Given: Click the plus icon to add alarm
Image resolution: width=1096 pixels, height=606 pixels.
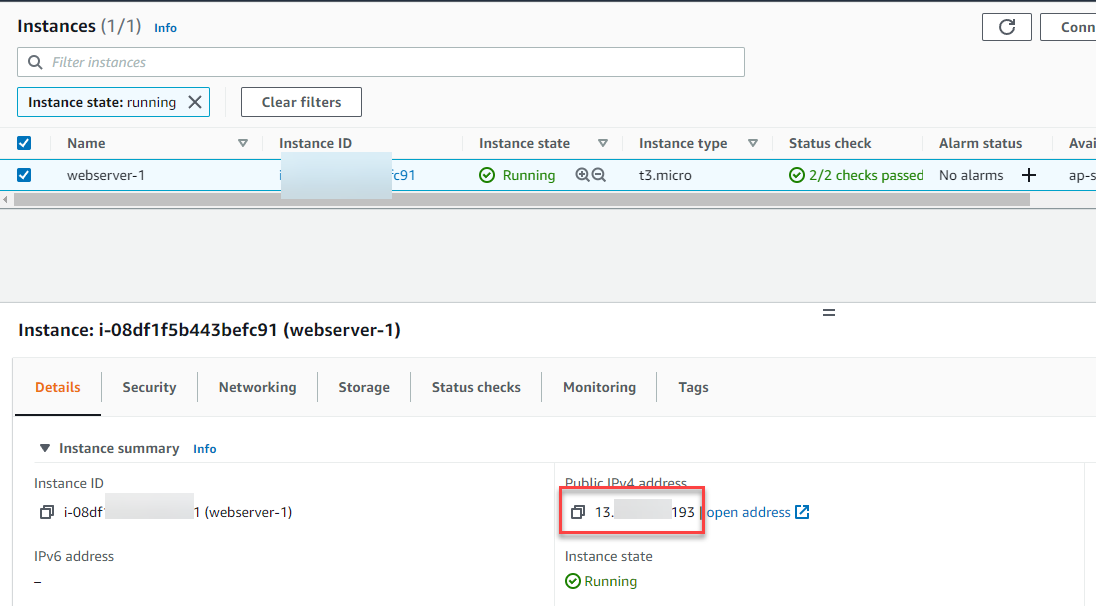Looking at the screenshot, I should [1028, 175].
